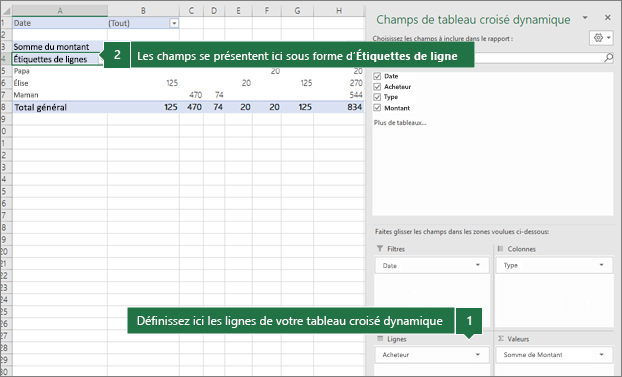Select the Élise row label
The image size is (622, 377).
(x=60, y=83)
